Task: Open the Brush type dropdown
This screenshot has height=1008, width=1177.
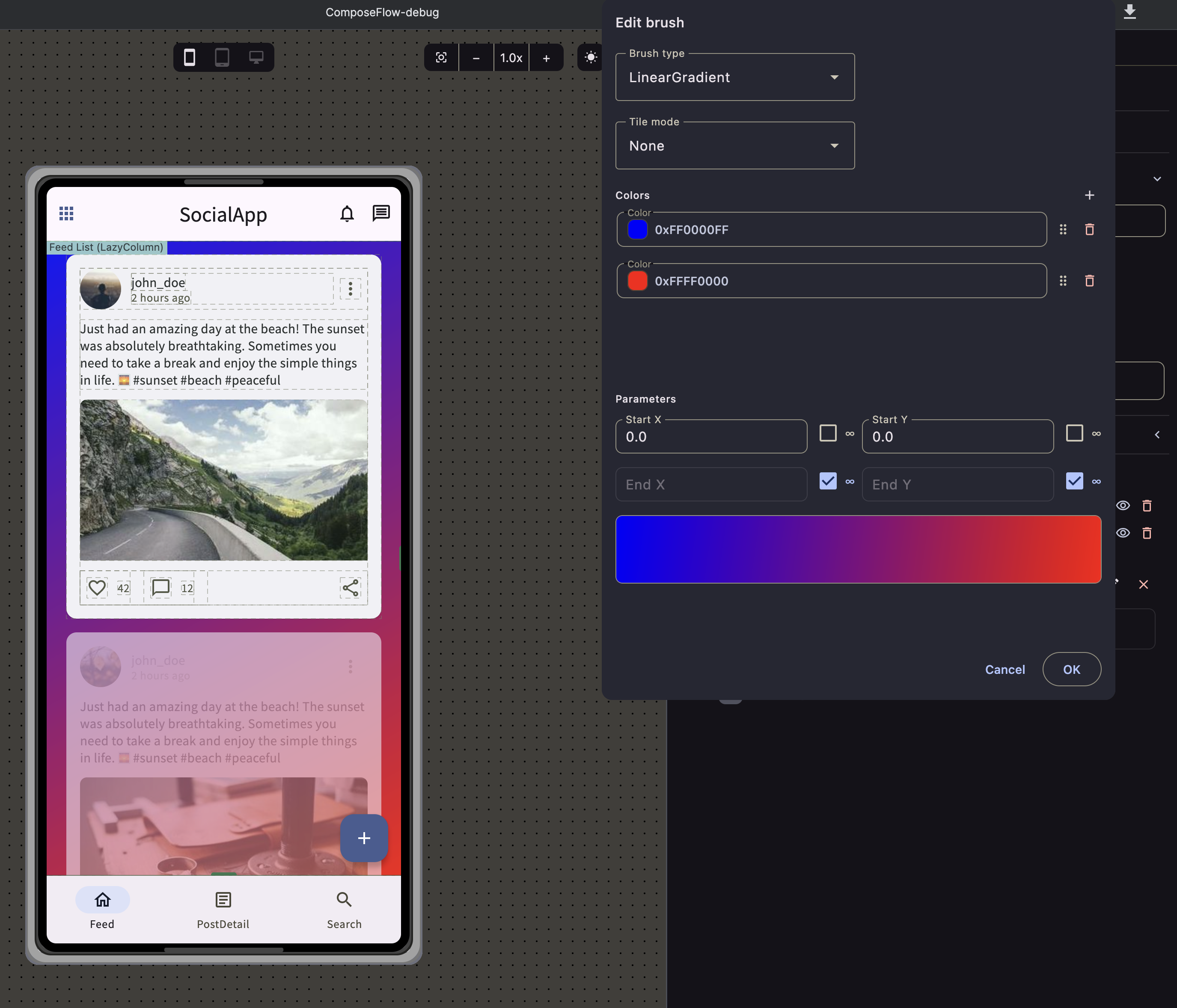Action: pos(735,77)
